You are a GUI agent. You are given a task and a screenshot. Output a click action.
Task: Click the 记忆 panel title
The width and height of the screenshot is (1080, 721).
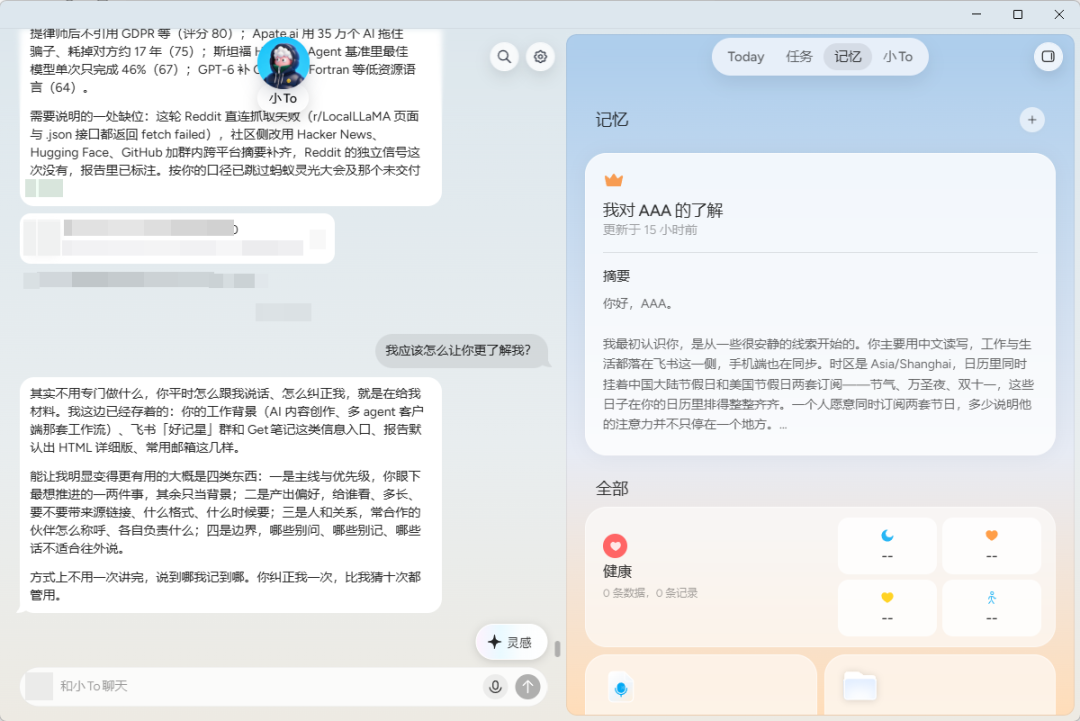tap(612, 120)
